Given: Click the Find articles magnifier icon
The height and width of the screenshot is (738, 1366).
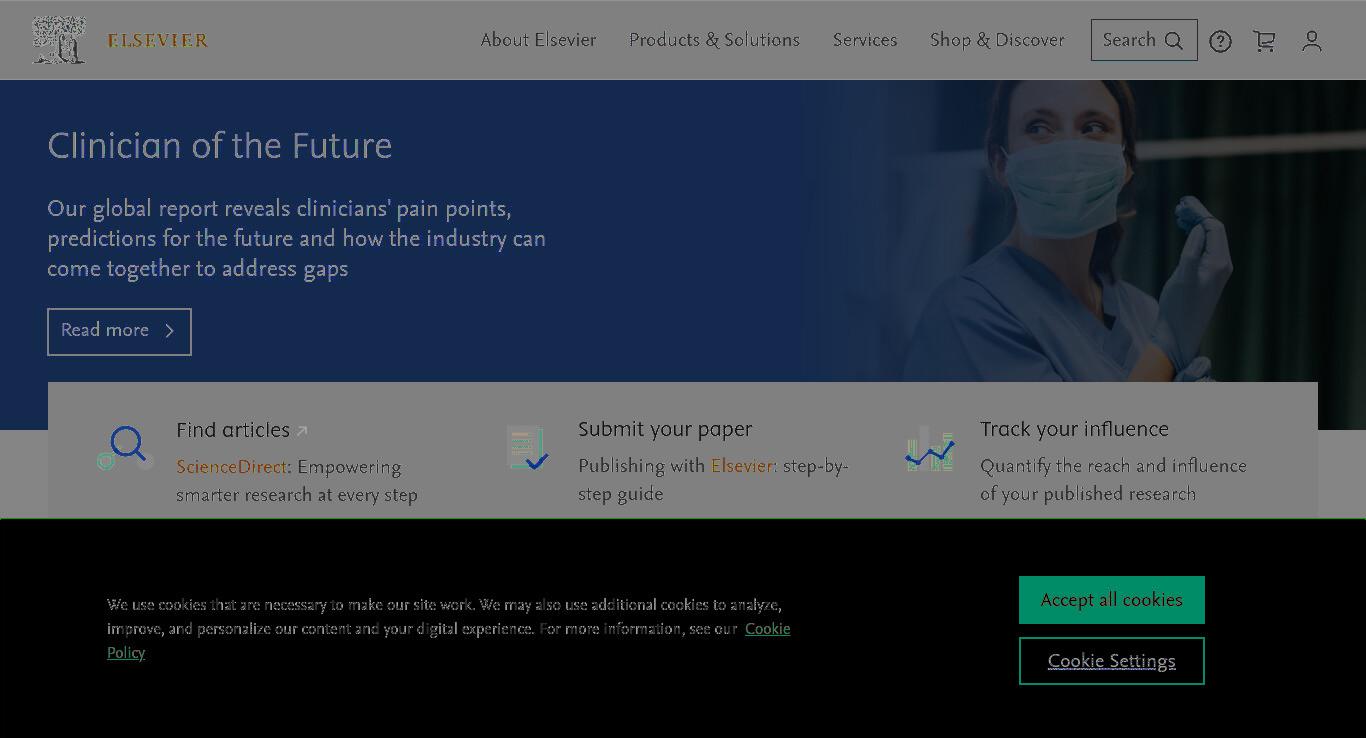Looking at the screenshot, I should click(x=126, y=447).
